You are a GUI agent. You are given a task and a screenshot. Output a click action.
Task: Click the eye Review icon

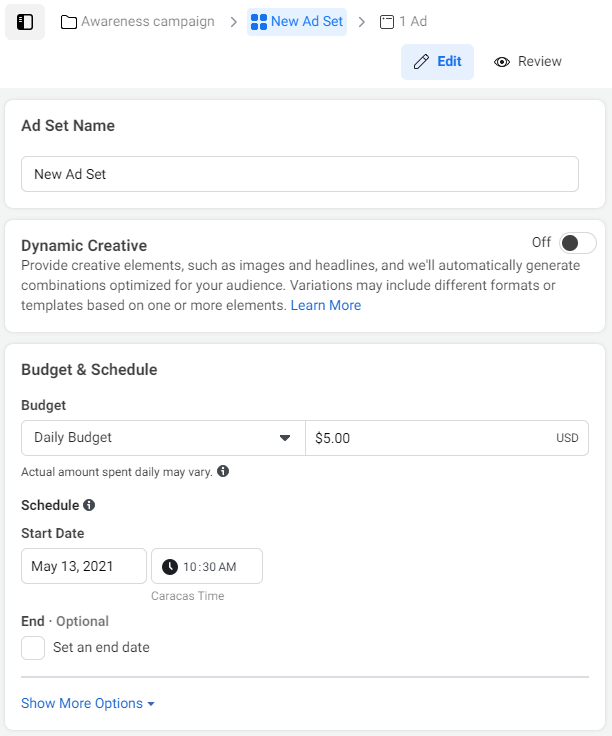click(x=503, y=62)
